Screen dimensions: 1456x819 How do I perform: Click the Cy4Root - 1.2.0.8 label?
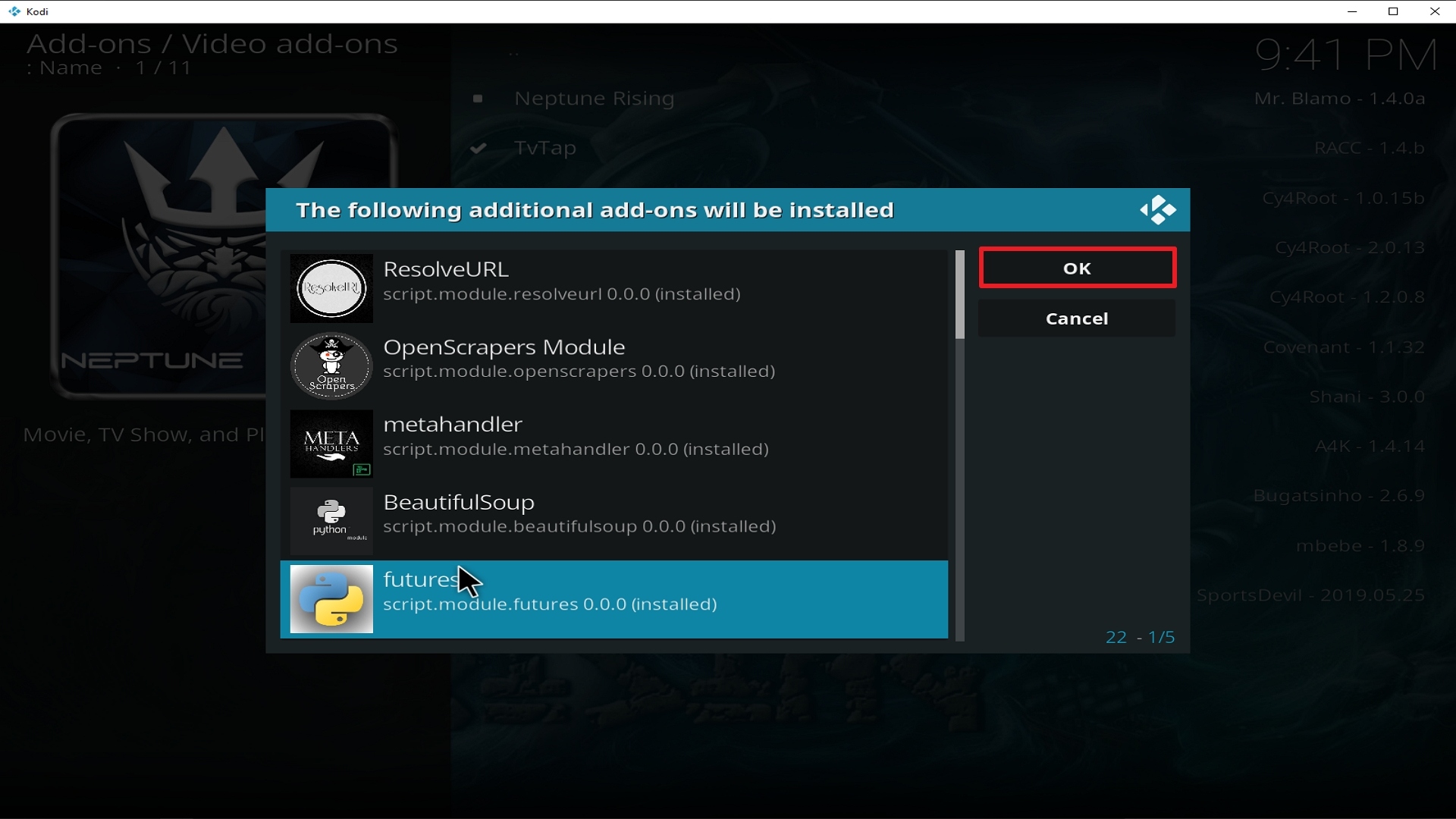coord(1347,297)
